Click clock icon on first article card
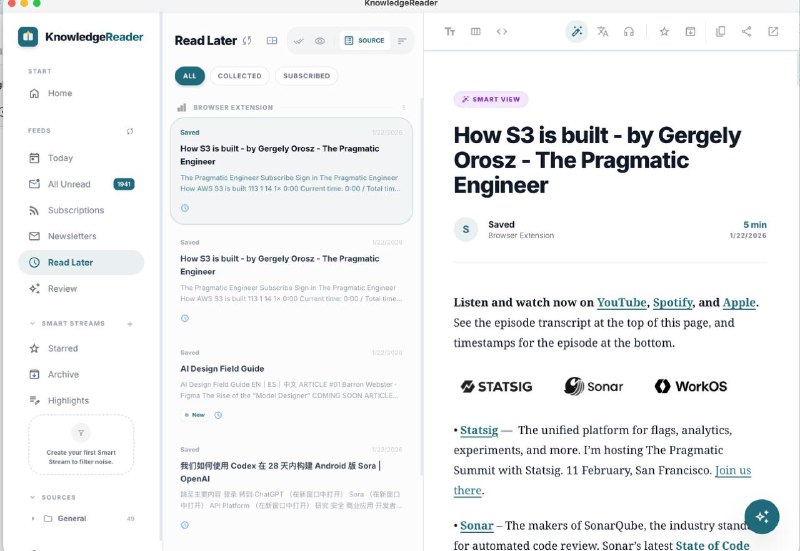Screen dimensions: 800x551 coord(185,208)
